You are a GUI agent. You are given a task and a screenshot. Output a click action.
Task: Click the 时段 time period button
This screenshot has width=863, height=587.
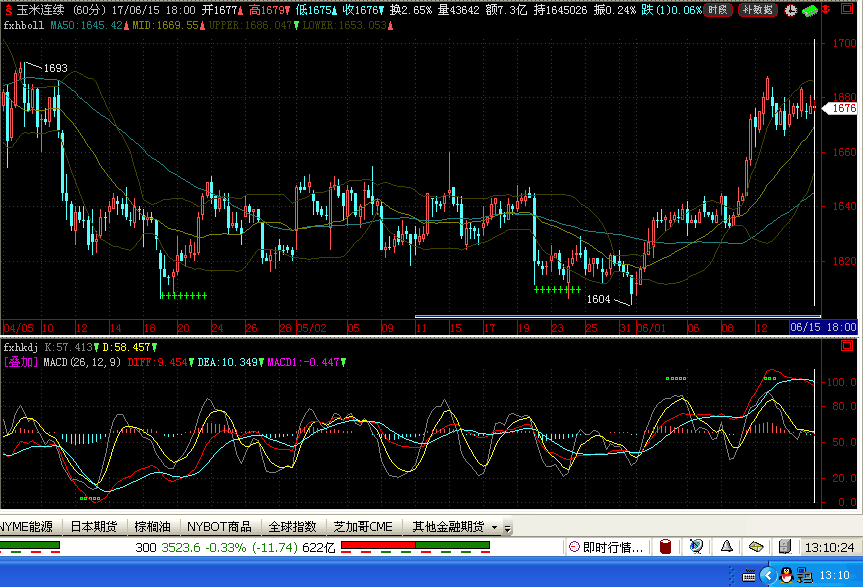717,10
